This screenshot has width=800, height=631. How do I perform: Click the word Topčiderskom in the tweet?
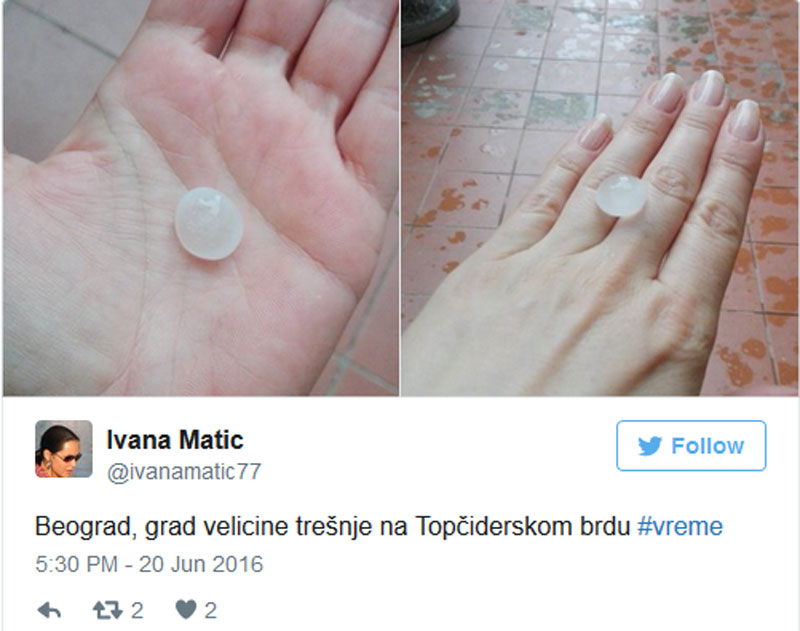click(x=494, y=526)
